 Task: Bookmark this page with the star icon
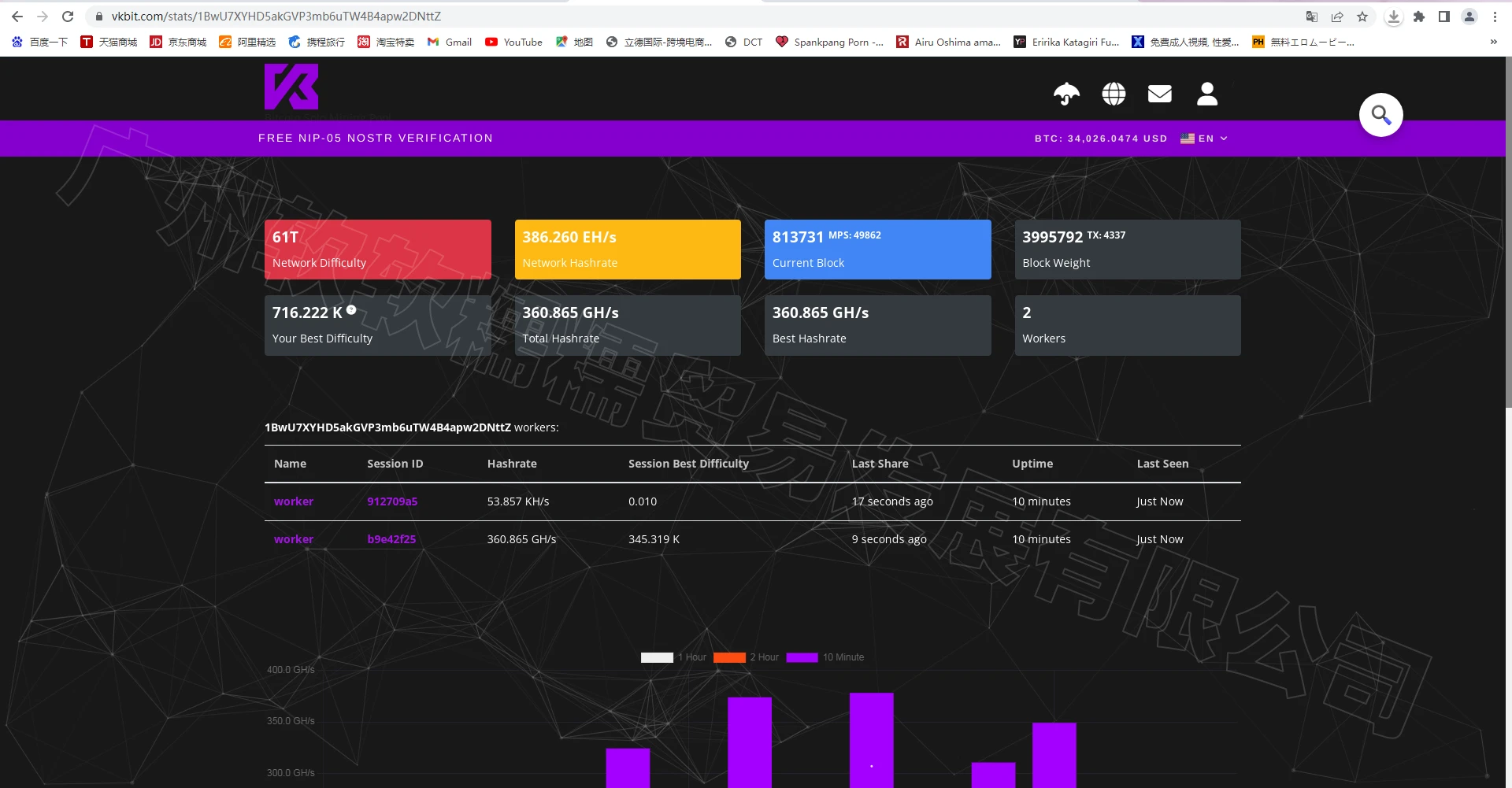(1362, 17)
